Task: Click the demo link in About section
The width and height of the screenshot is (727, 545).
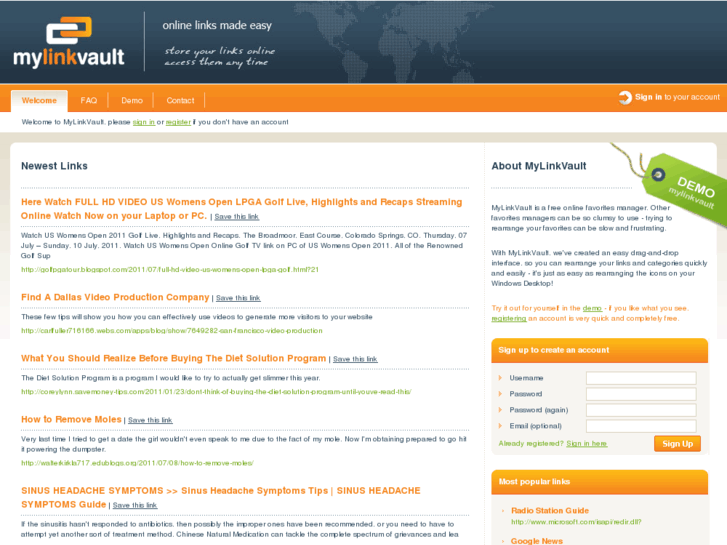Action: tap(592, 308)
